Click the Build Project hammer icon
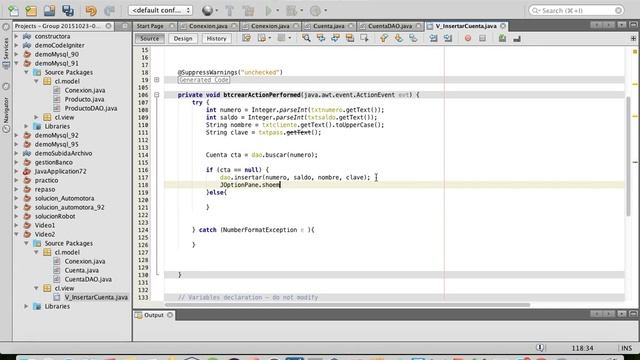This screenshot has height=360, width=640. (229, 11)
